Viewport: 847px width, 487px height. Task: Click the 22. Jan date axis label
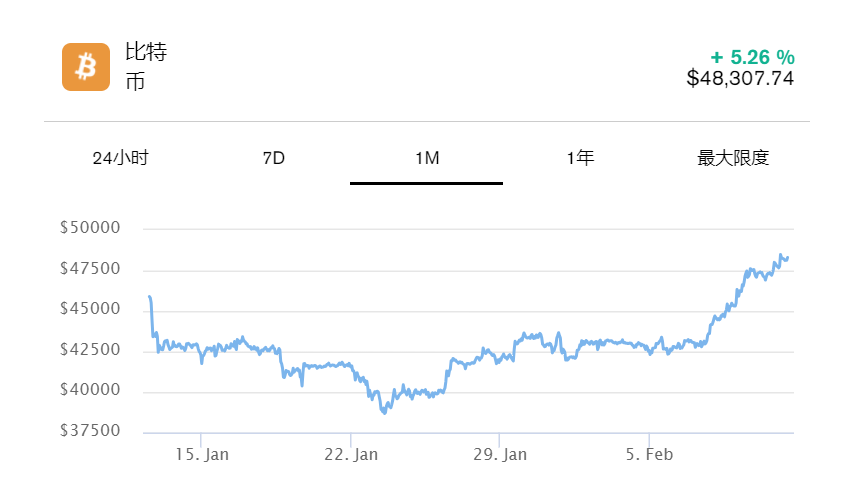click(x=352, y=455)
